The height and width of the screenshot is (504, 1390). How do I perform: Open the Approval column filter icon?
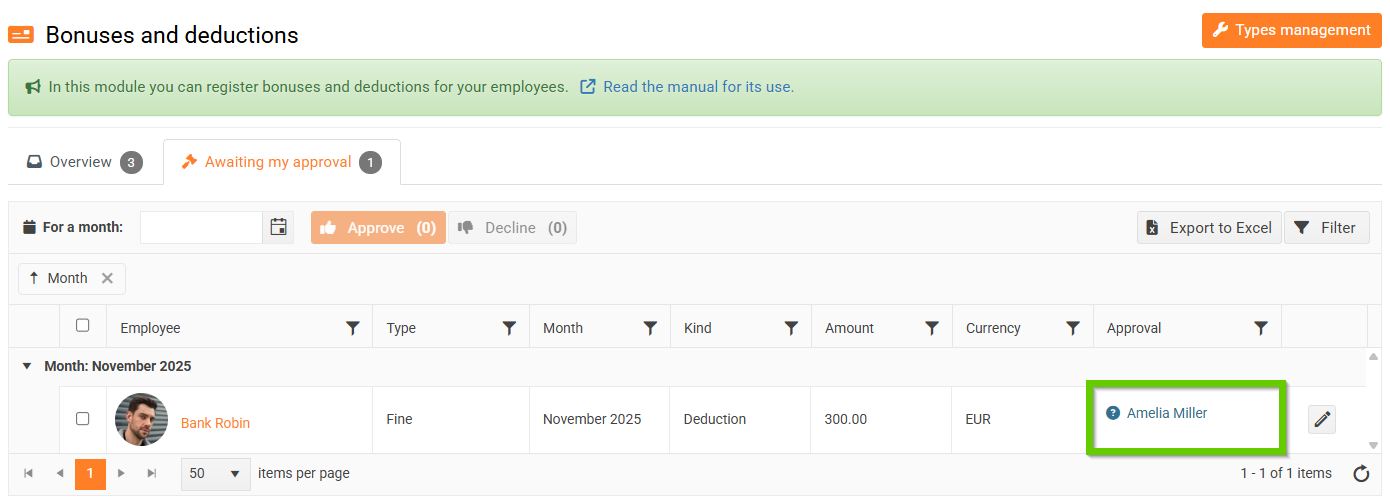pos(1261,328)
